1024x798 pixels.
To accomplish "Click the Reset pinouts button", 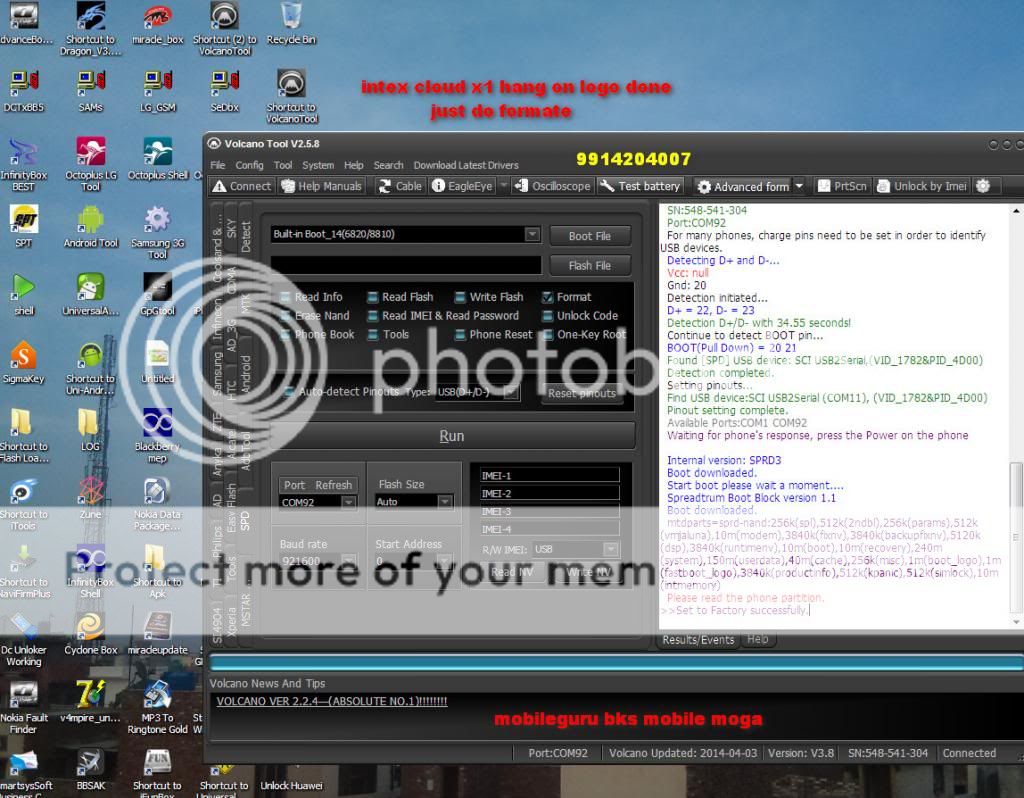I will point(582,393).
